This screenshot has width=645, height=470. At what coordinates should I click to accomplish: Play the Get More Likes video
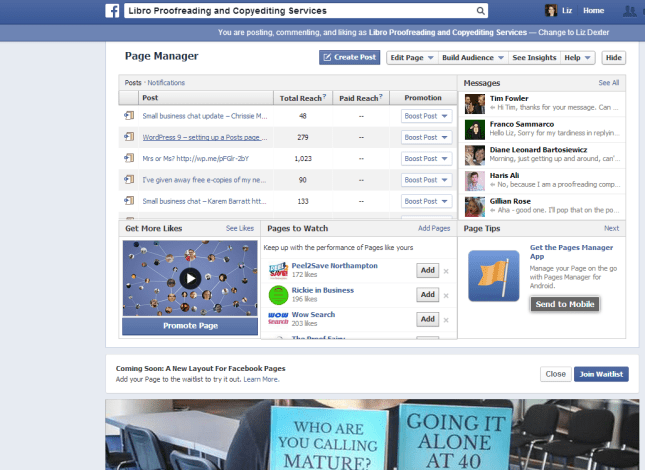pos(190,278)
